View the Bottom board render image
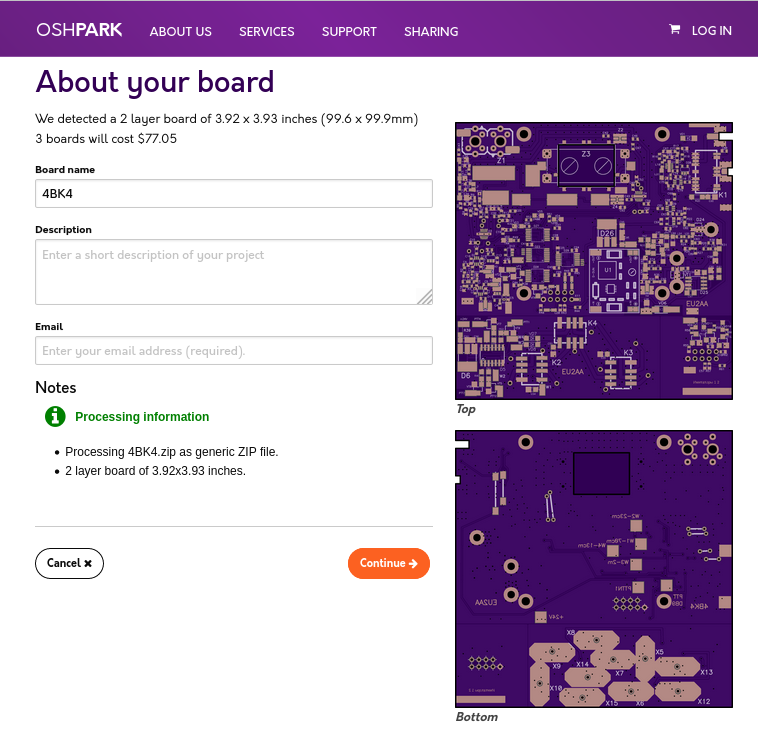758x733 pixels. (x=594, y=569)
